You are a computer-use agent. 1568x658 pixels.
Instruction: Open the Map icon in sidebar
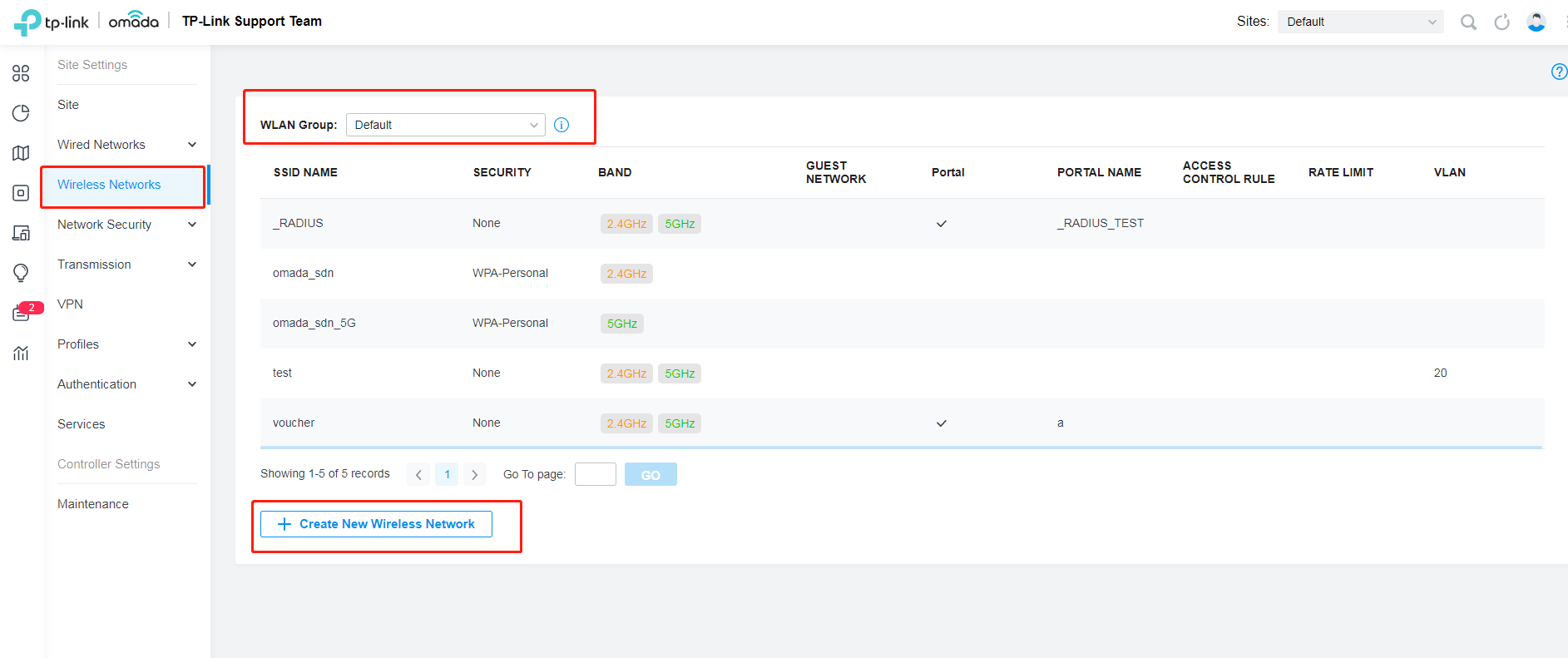click(21, 153)
